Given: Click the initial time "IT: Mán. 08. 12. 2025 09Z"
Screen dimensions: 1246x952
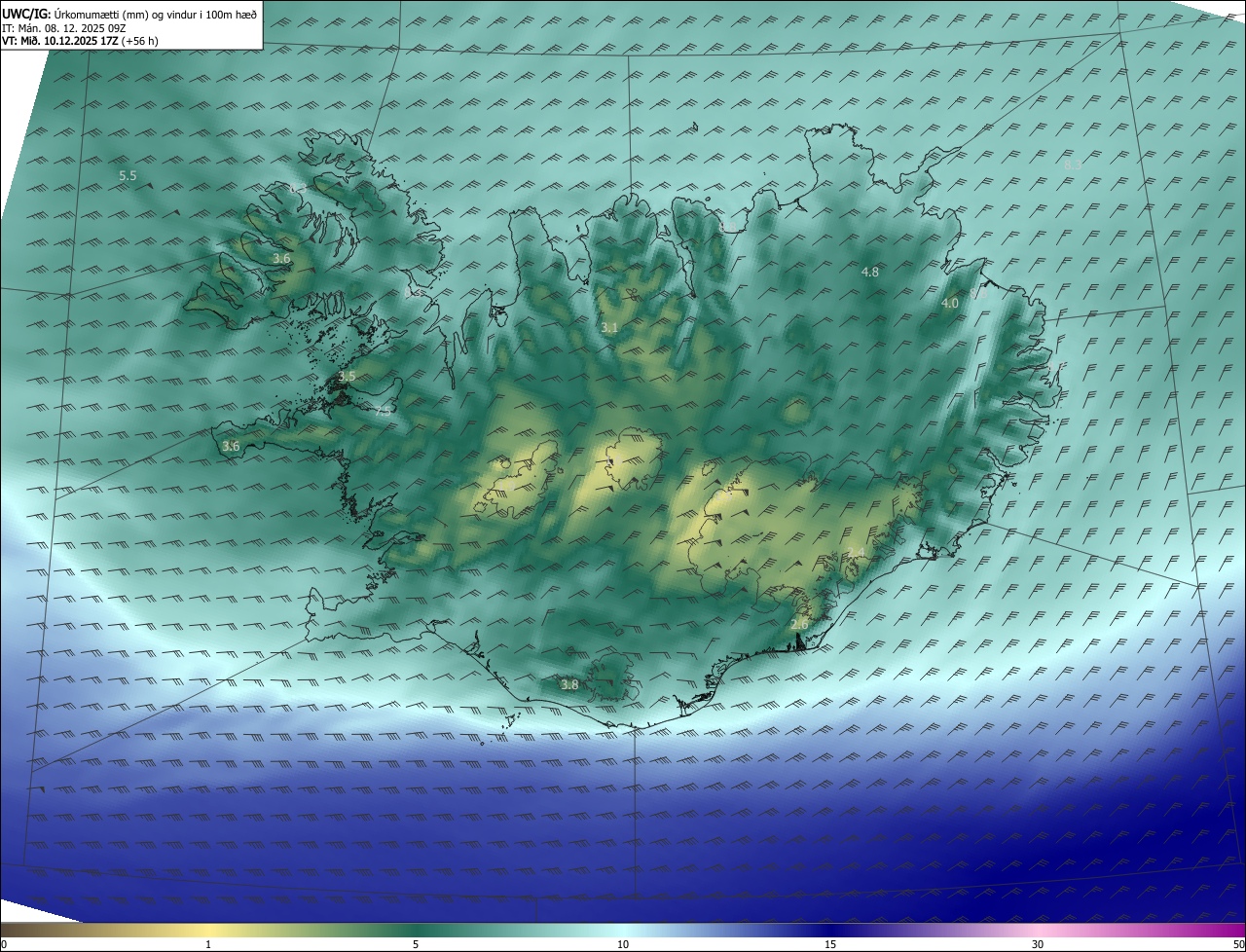Looking at the screenshot, I should pos(64,28).
